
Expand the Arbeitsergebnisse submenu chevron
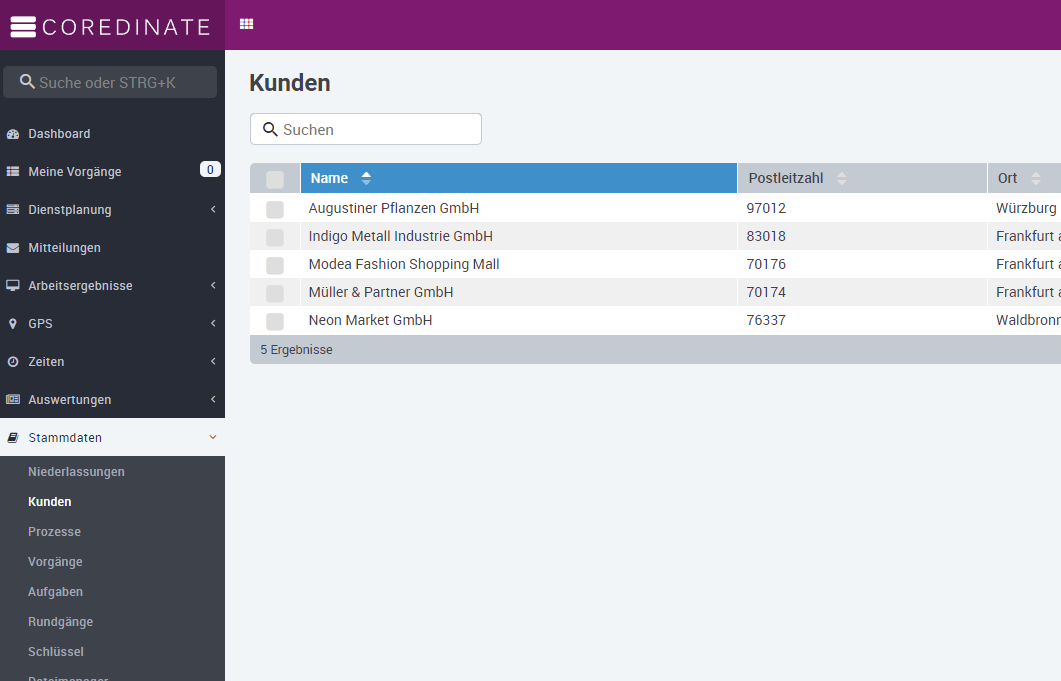pyautogui.click(x=213, y=286)
